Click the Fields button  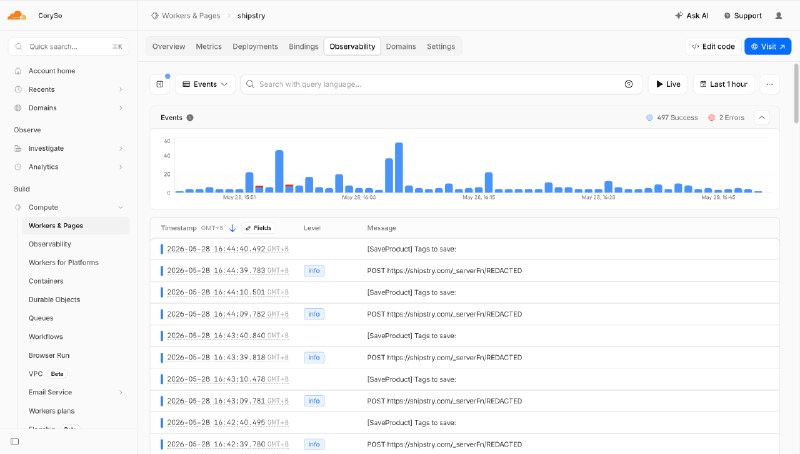(258, 228)
